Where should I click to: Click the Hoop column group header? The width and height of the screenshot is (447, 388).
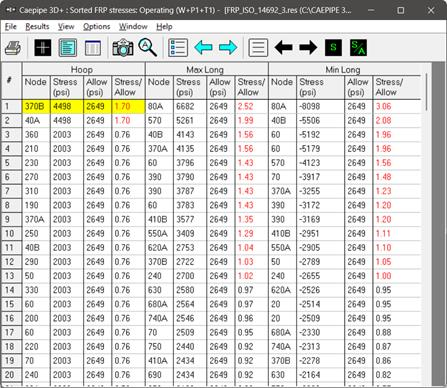pyautogui.click(x=84, y=70)
